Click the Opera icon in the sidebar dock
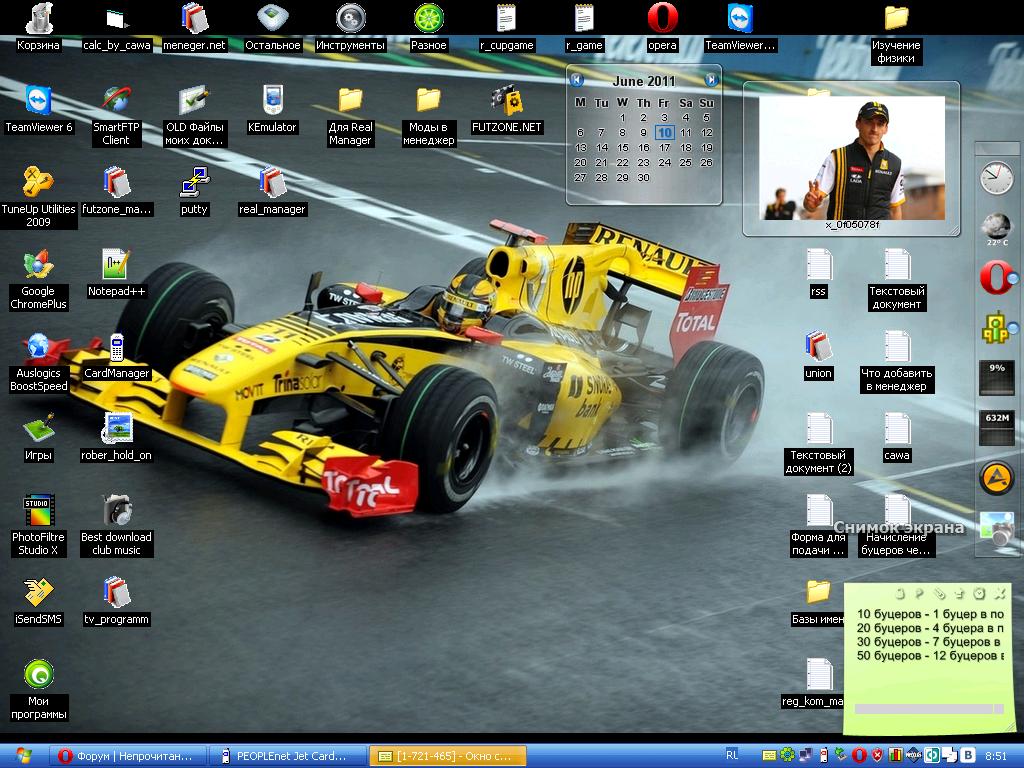Viewport: 1024px width, 768px height. (996, 278)
